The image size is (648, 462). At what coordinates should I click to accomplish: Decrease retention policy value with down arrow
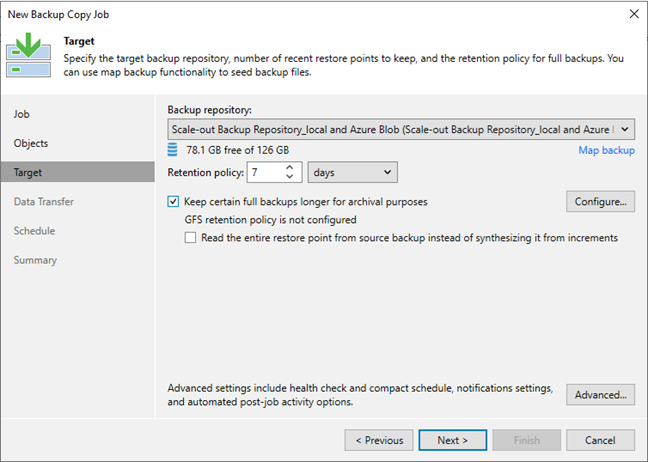(290, 177)
